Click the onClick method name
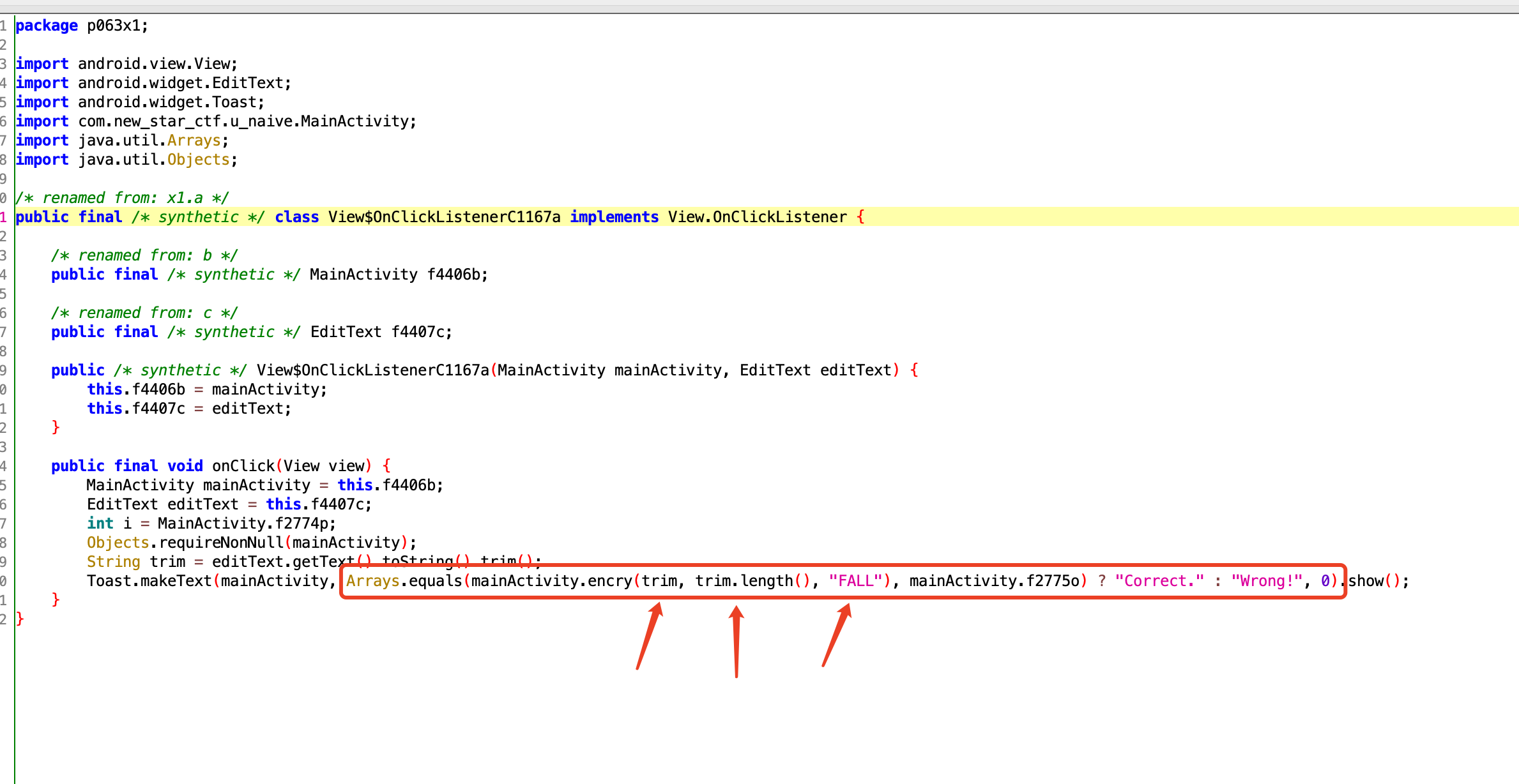The image size is (1519, 784). coord(243,466)
